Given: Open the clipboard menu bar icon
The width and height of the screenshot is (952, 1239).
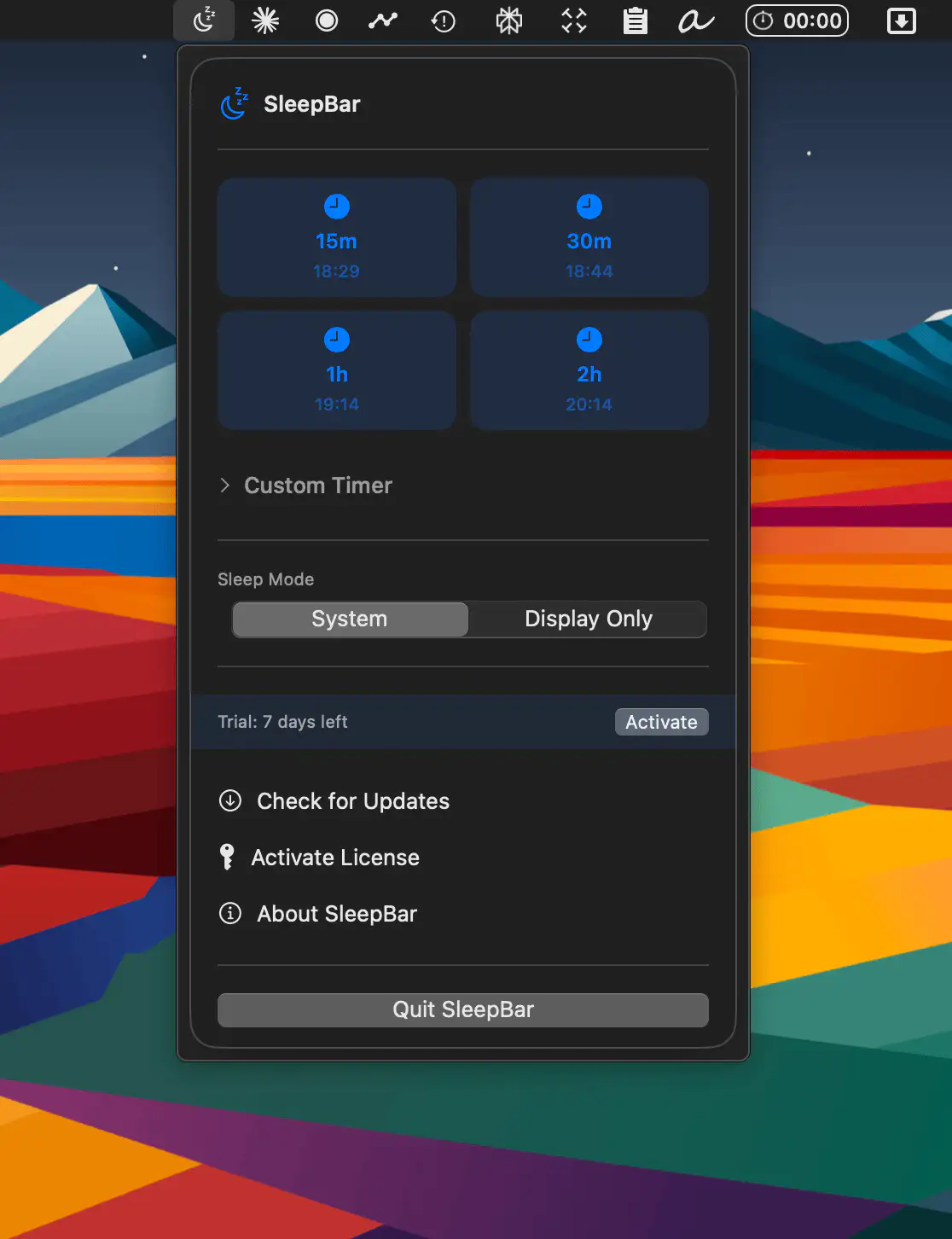Looking at the screenshot, I should (x=635, y=20).
